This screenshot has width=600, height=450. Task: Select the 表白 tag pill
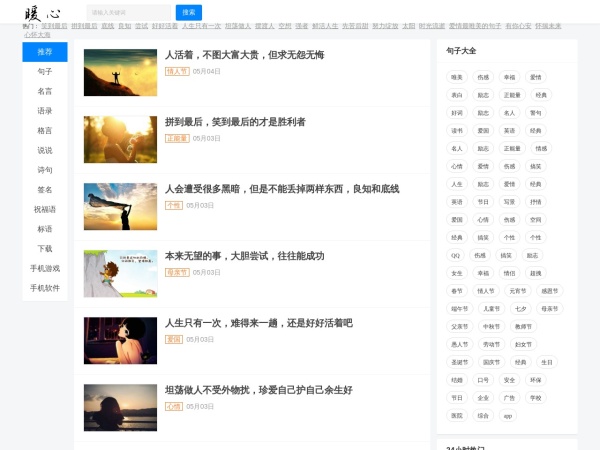[x=457, y=95]
